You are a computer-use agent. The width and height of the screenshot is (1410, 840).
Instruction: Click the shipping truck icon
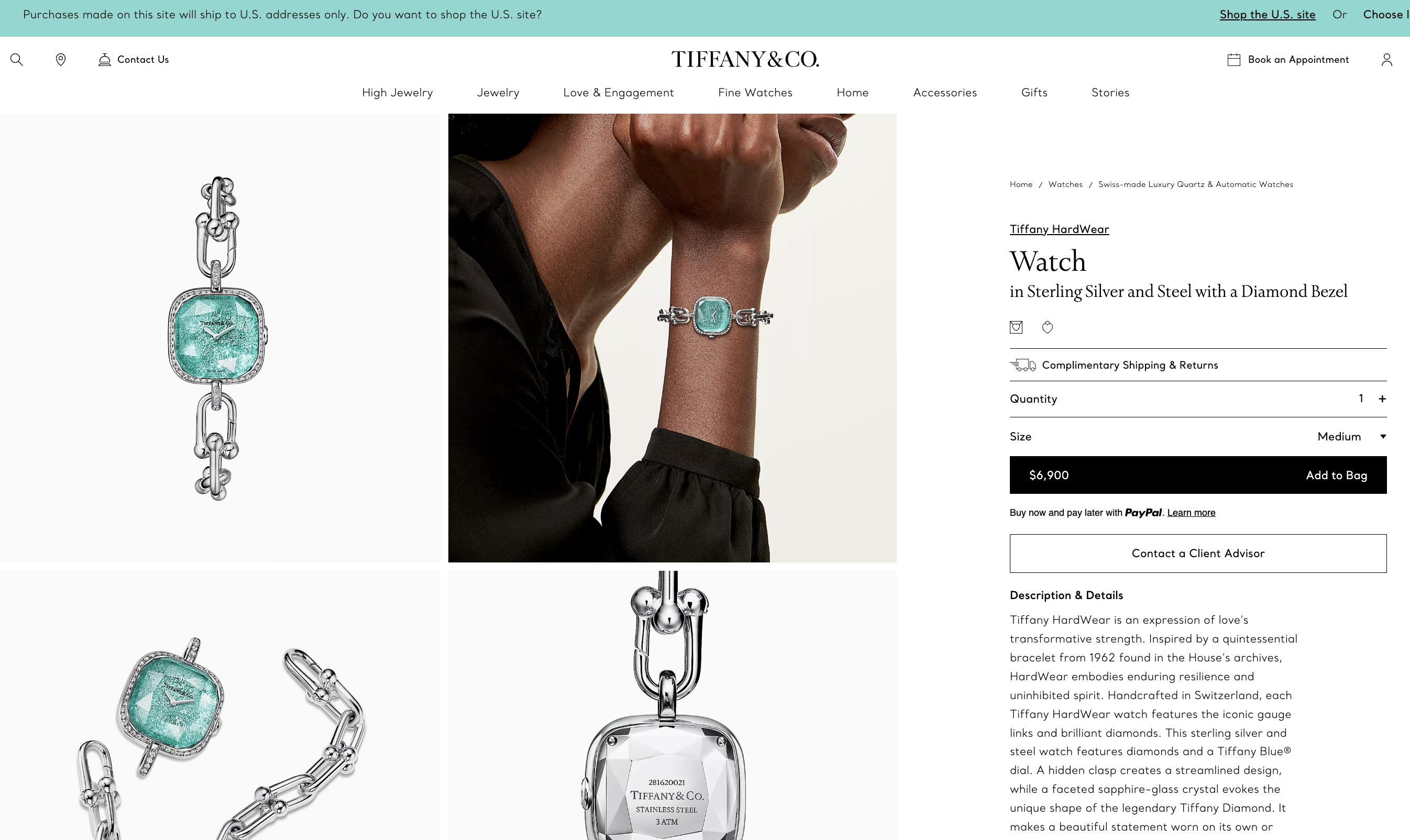click(x=1023, y=365)
